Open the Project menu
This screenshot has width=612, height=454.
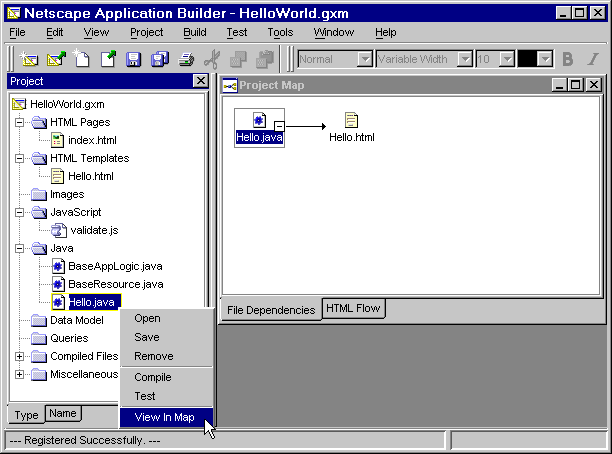pos(146,32)
